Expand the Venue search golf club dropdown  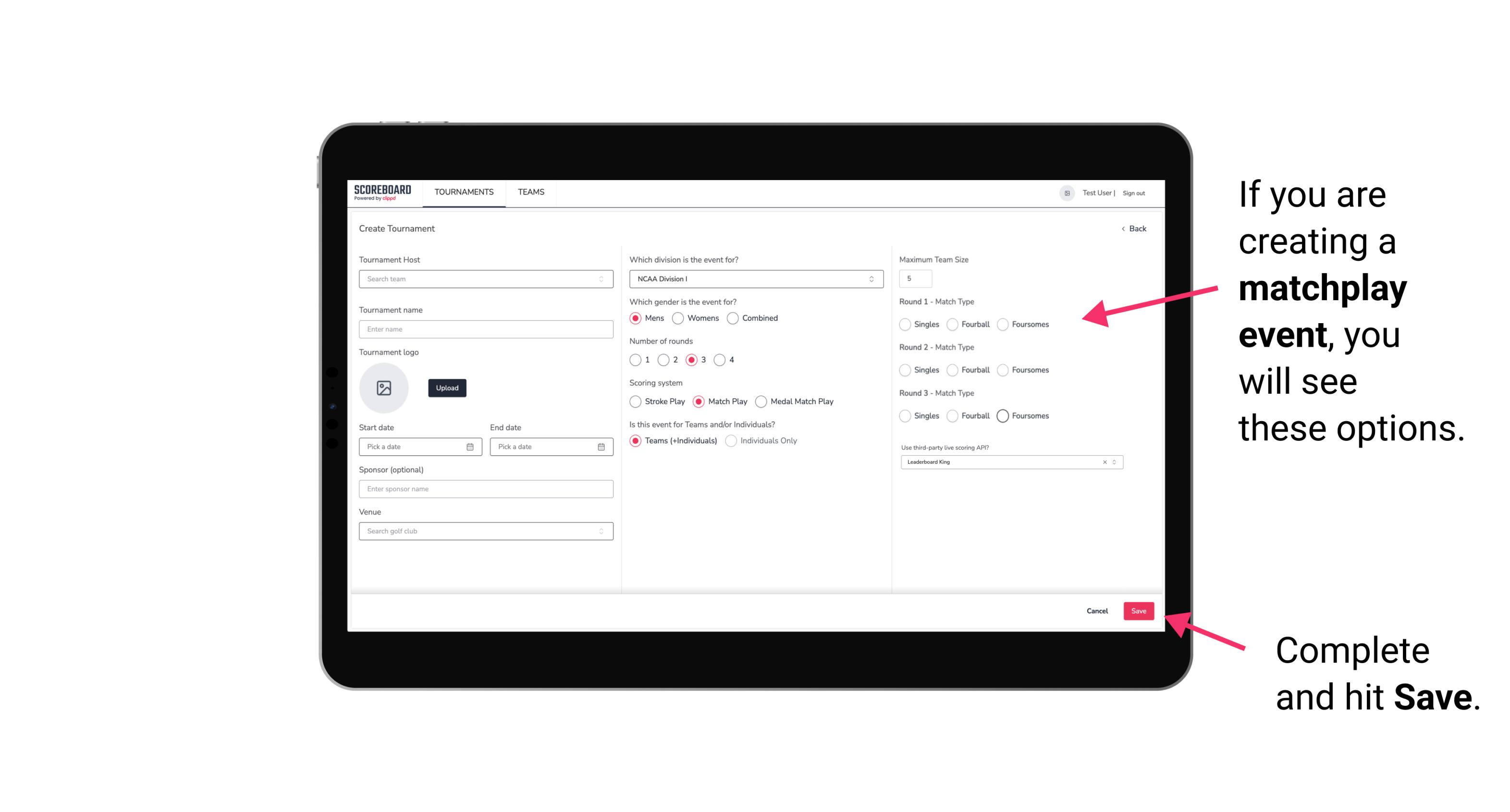point(600,530)
